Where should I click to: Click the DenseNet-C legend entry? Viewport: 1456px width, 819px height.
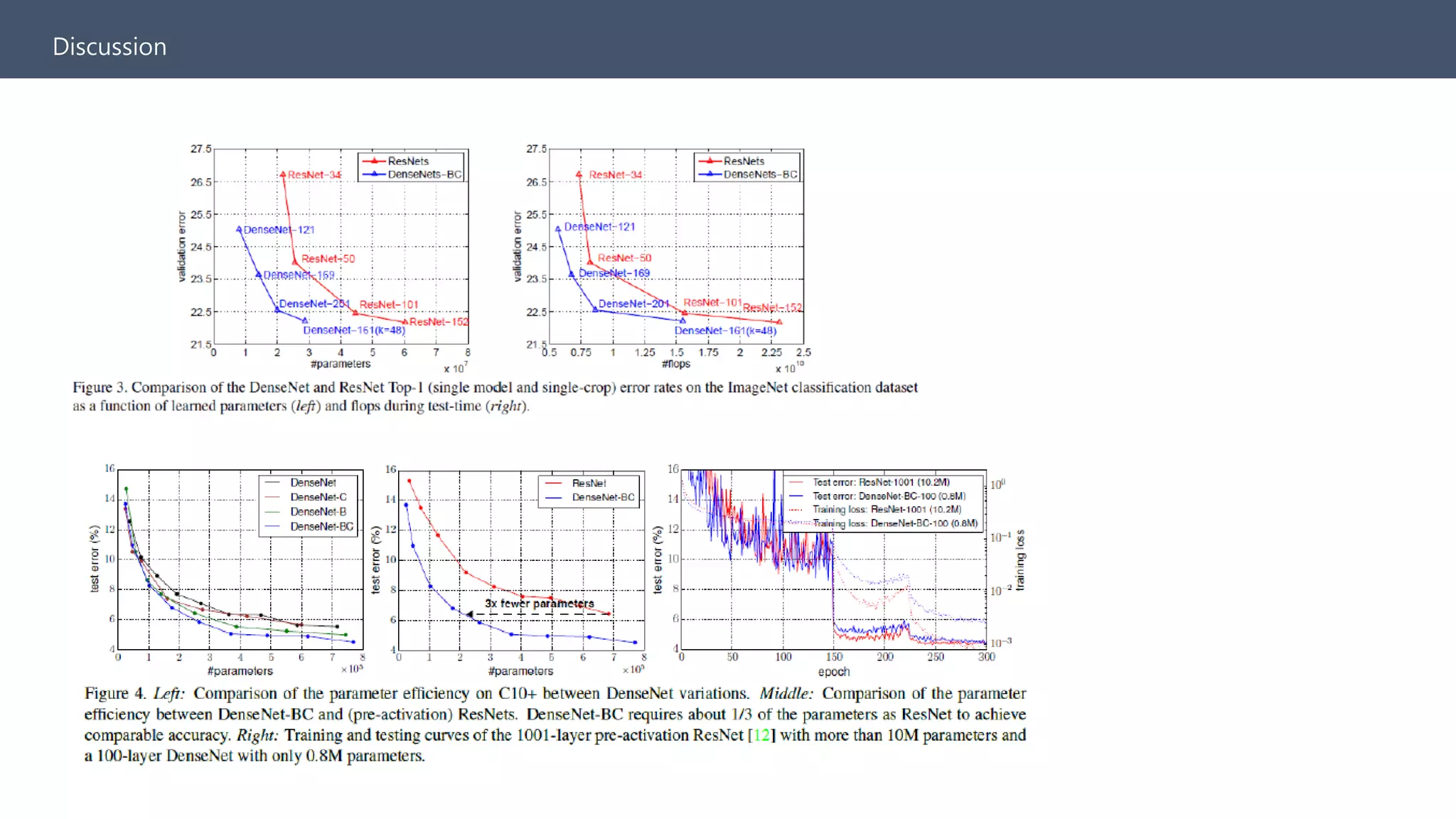coord(318,497)
